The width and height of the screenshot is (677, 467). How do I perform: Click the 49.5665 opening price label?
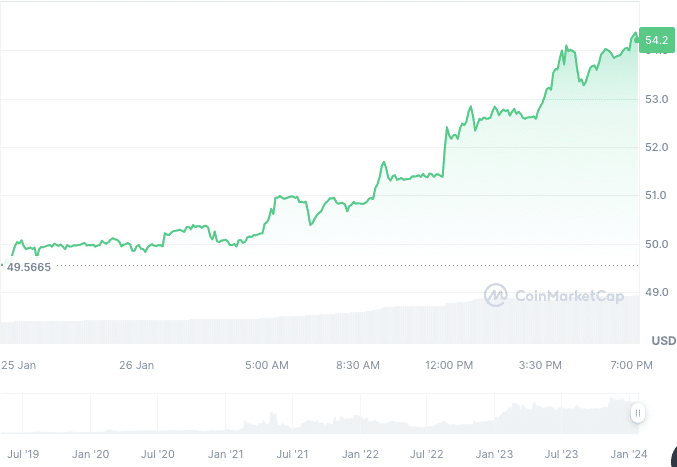[29, 266]
